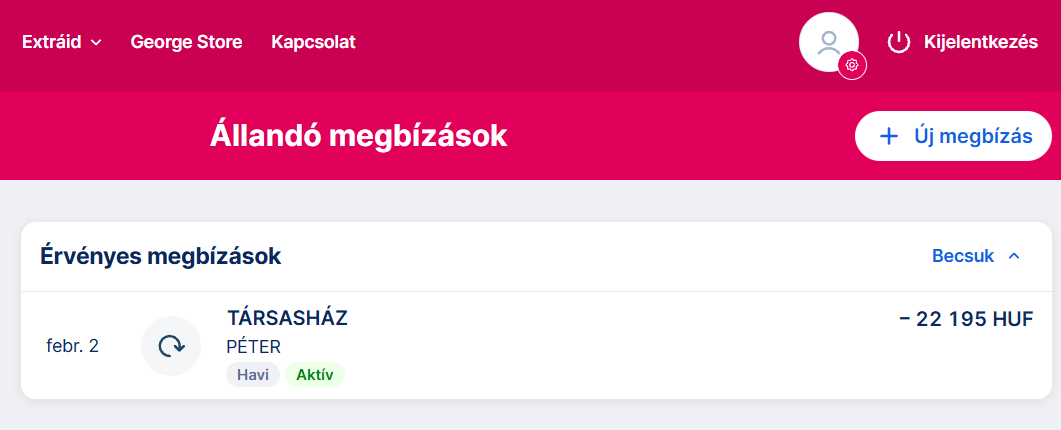The height and width of the screenshot is (430, 1061).
Task: Click the plus icon for new order
Action: [x=888, y=136]
